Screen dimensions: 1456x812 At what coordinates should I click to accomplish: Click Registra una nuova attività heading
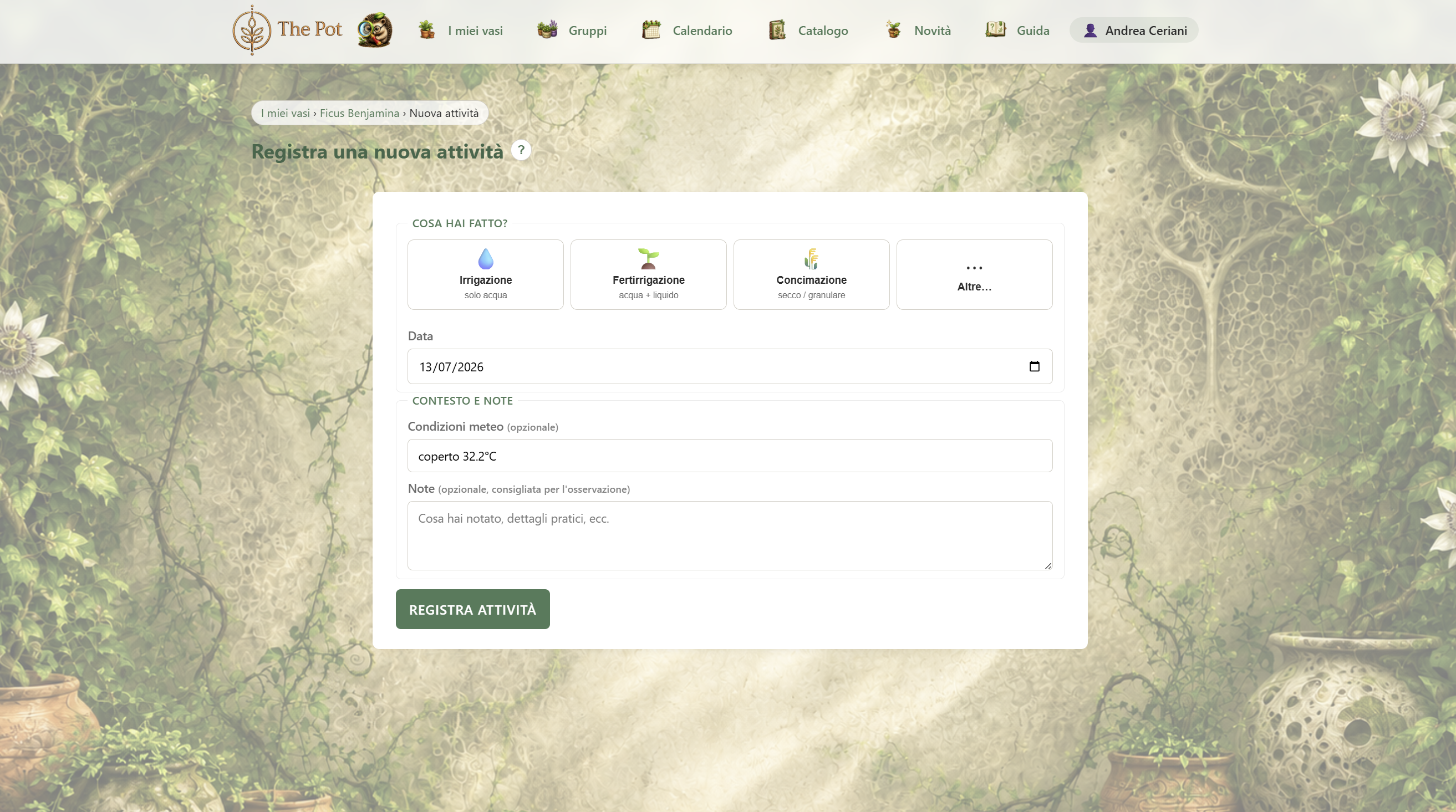click(377, 151)
